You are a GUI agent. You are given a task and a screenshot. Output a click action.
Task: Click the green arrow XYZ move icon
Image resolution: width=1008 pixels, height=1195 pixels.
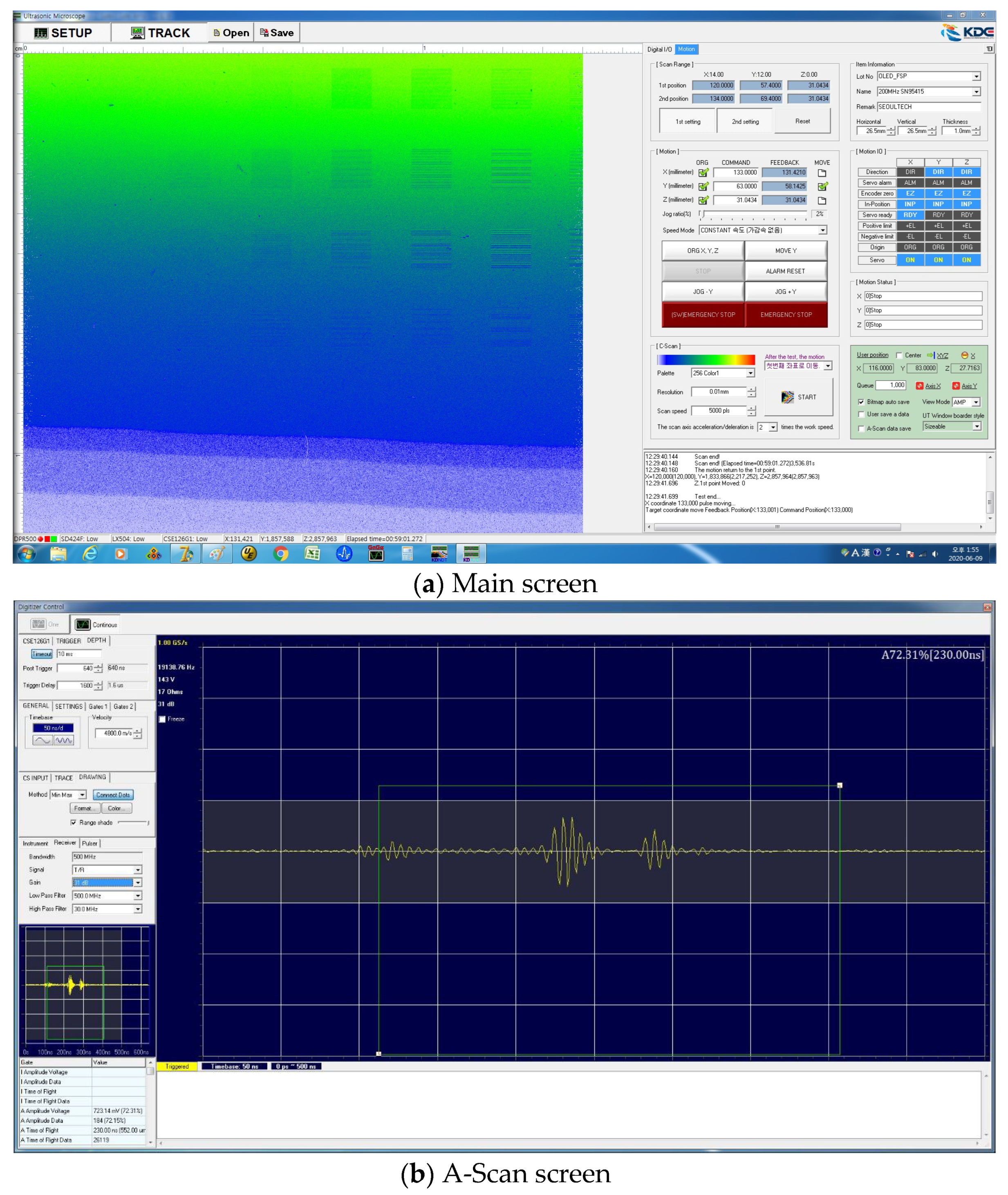[930, 355]
